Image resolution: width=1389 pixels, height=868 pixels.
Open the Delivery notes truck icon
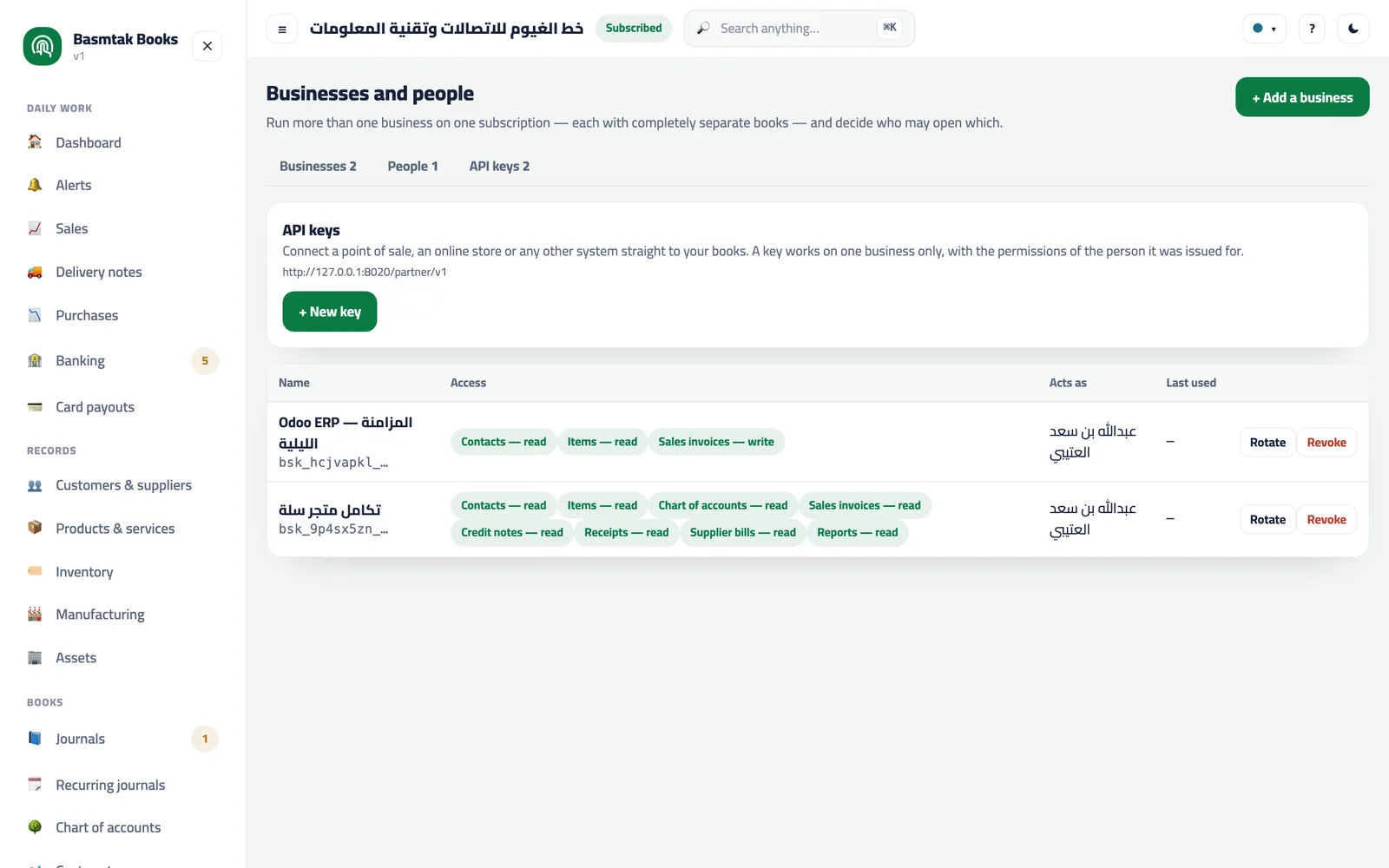point(35,272)
